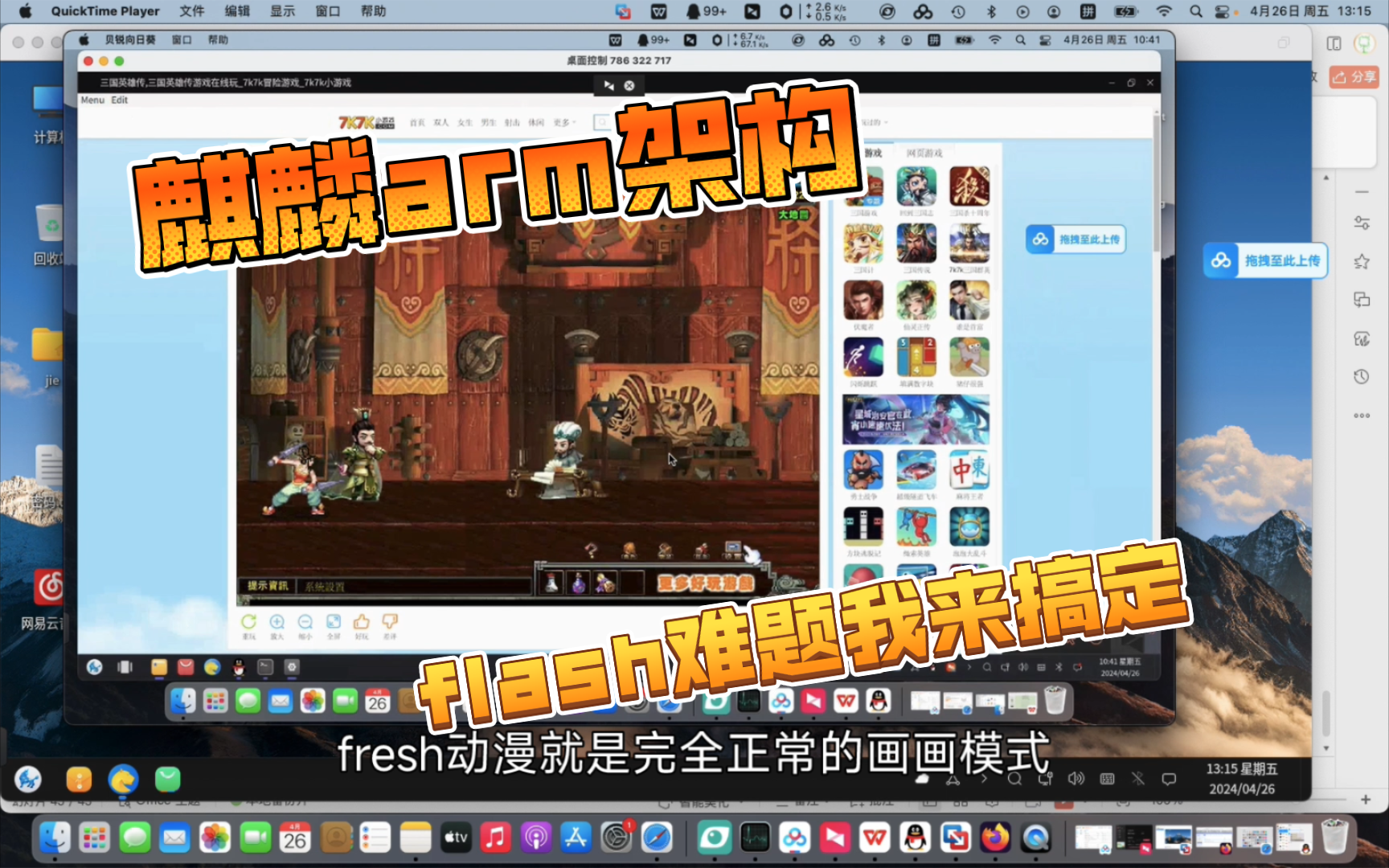The width and height of the screenshot is (1389, 868).
Task: Open the top 窗口 menu next to 显示
Action: pos(328,11)
